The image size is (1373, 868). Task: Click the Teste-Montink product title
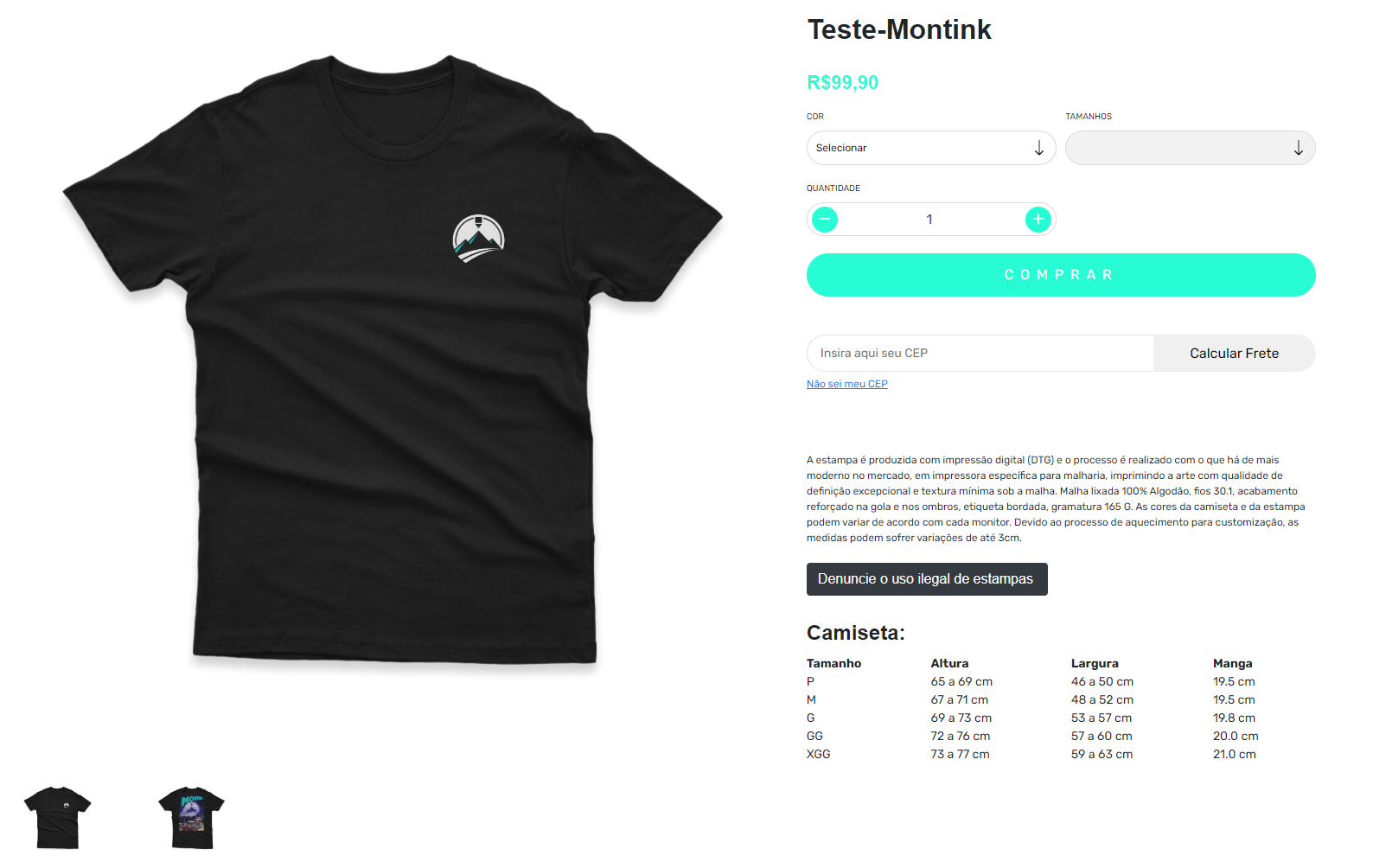coord(899,29)
